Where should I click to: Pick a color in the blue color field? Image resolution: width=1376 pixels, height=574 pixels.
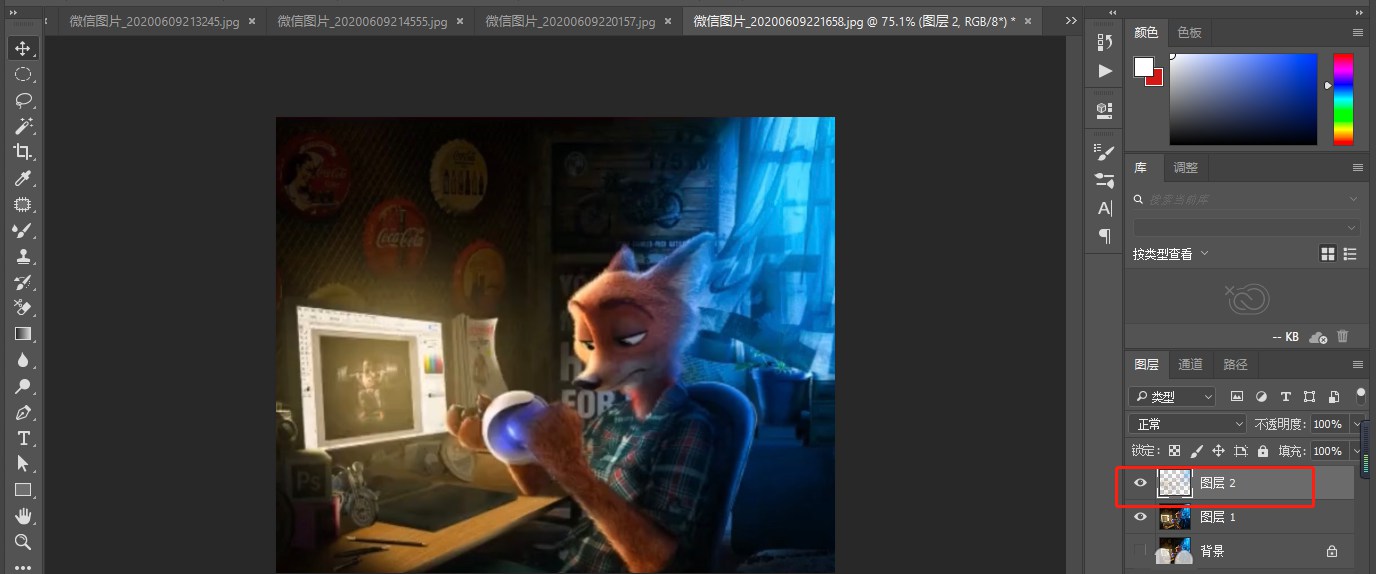(x=1244, y=99)
